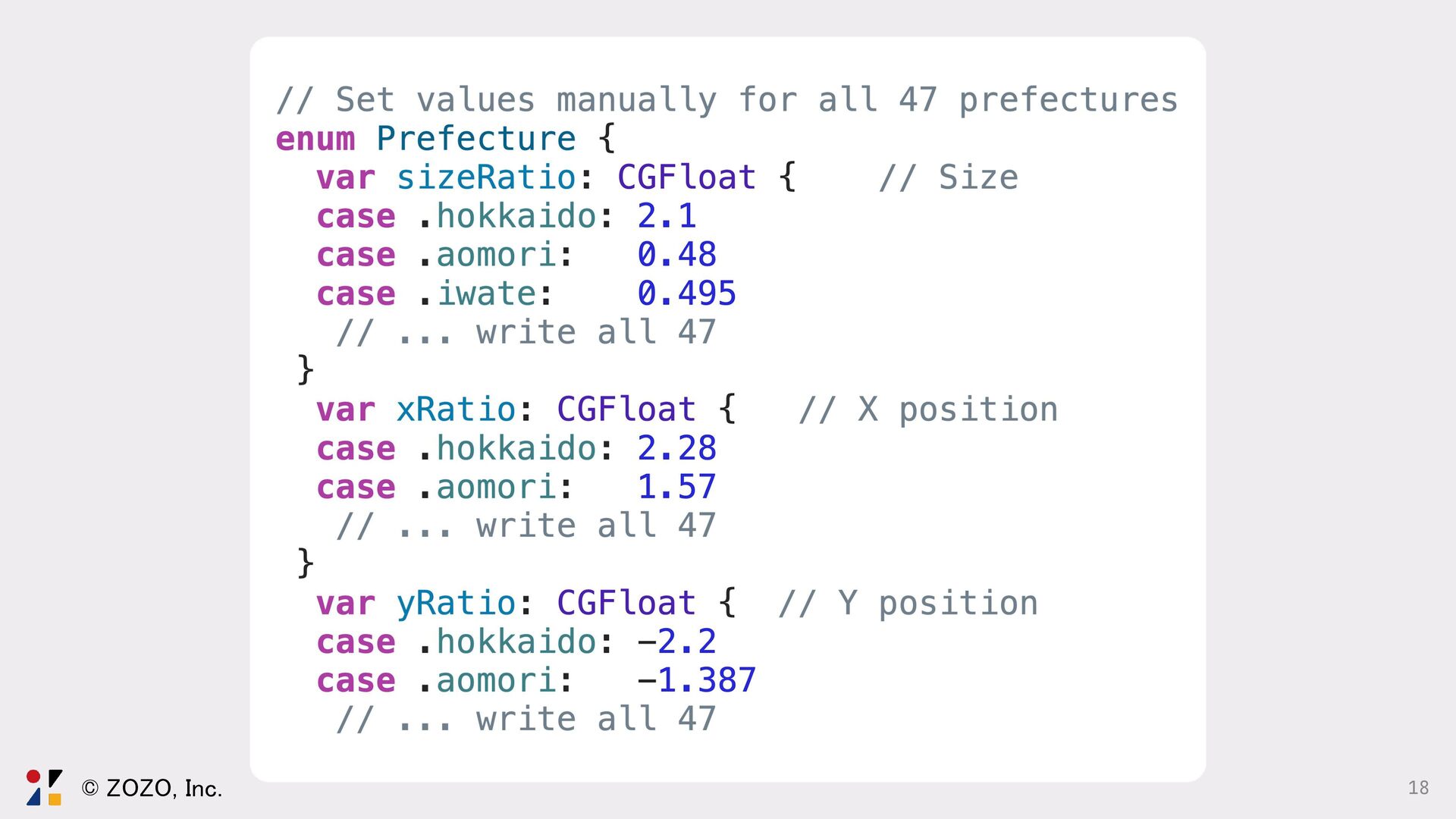Click the '// Y position' comment
The image size is (1456, 819).
tap(908, 604)
